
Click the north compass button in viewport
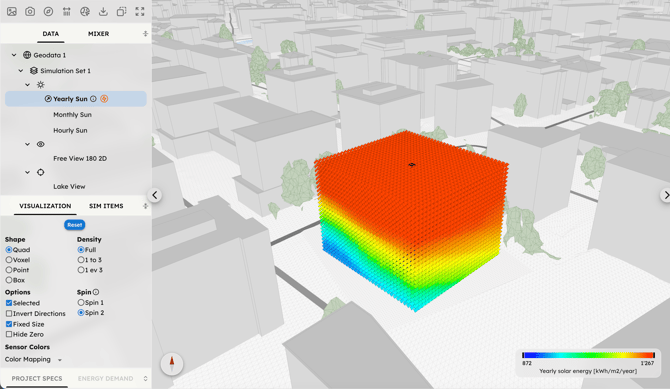click(x=172, y=364)
